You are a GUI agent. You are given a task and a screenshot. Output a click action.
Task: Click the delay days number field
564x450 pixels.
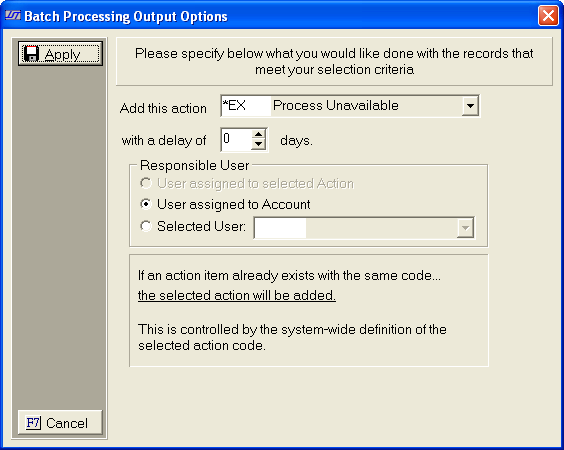236,140
